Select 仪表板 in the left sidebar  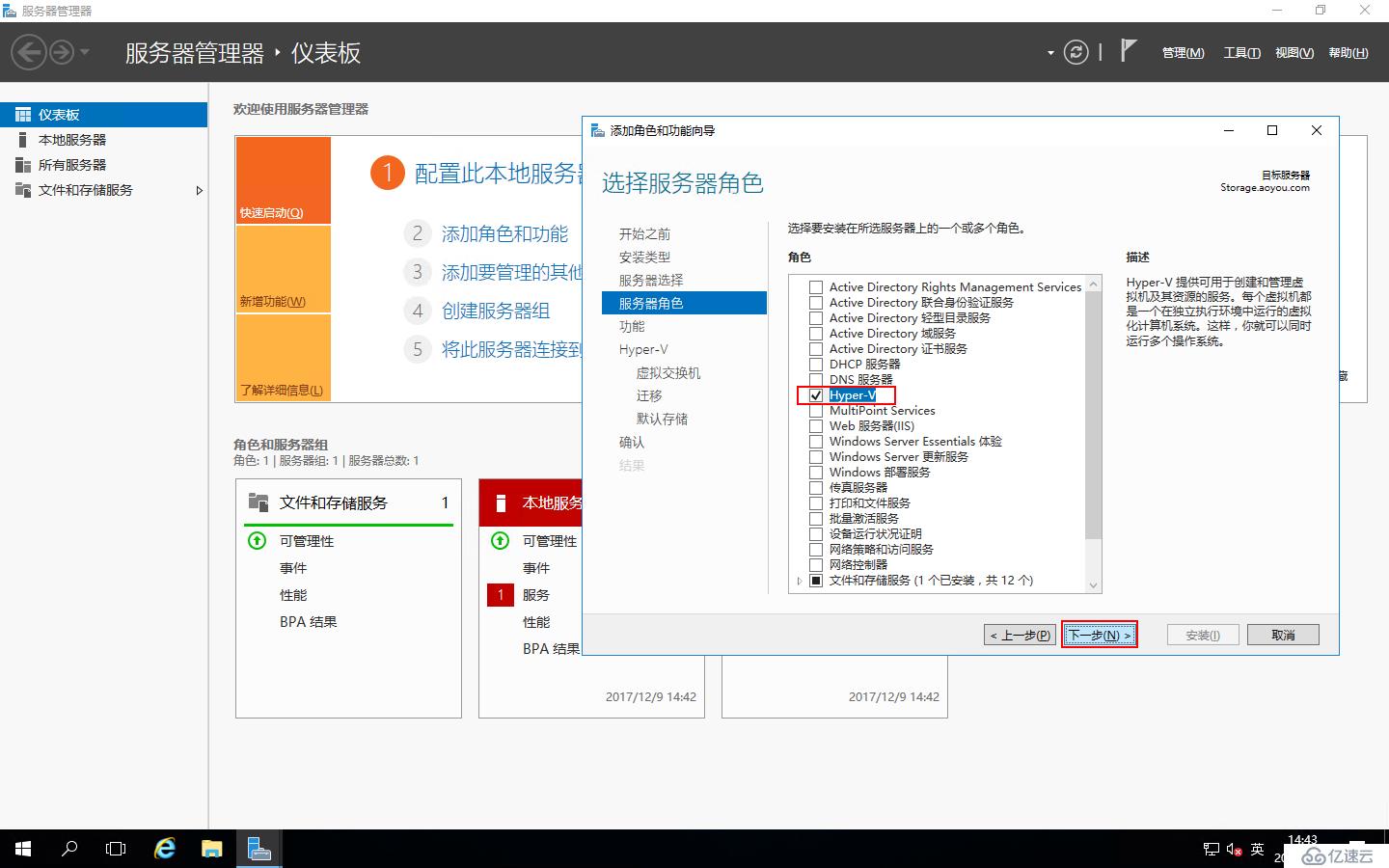pyautogui.click(x=103, y=115)
